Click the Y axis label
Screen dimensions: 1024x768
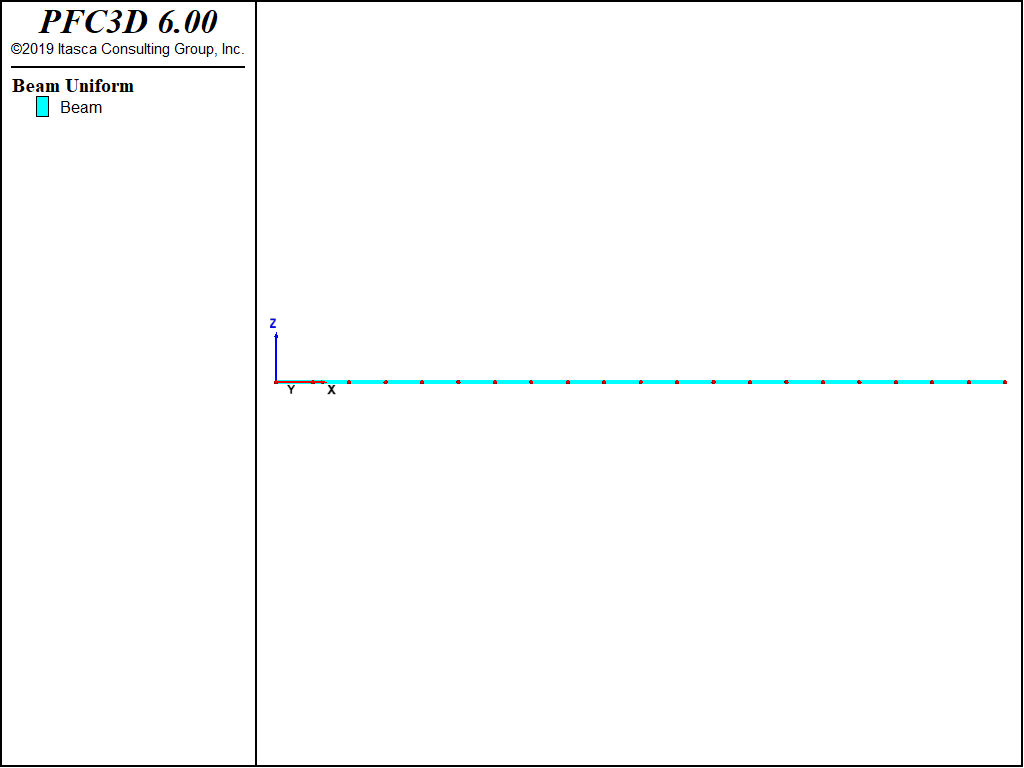click(291, 390)
